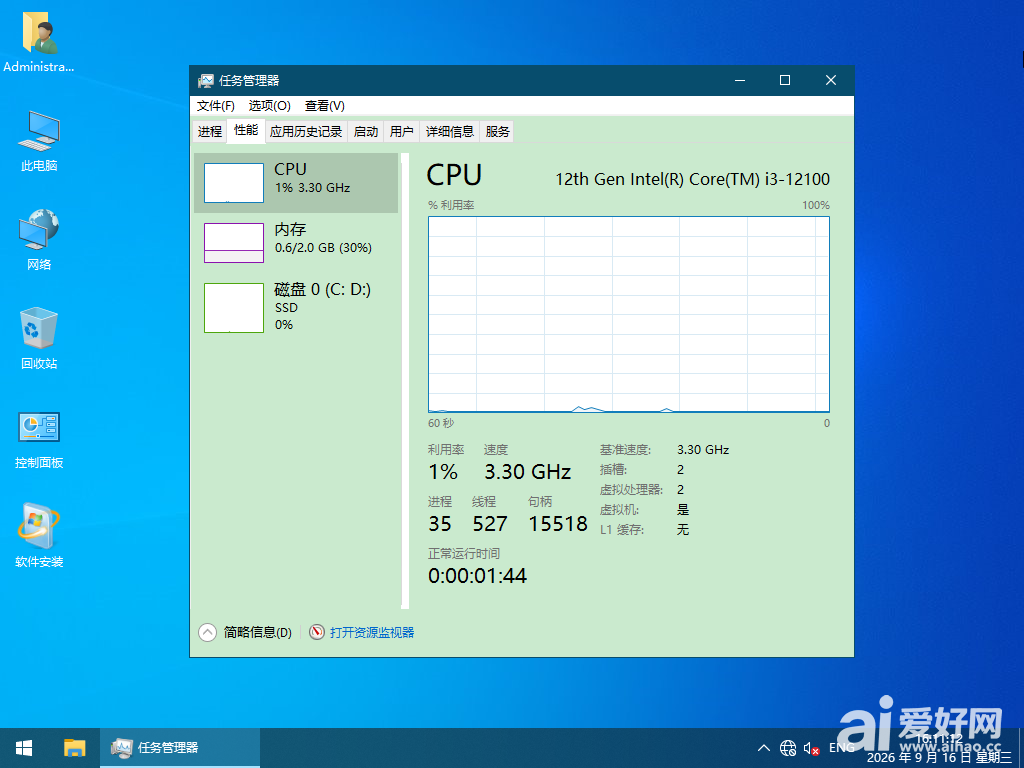Screen dimensions: 1024x768
Task: Click the Windows Start button
Action: (24, 748)
